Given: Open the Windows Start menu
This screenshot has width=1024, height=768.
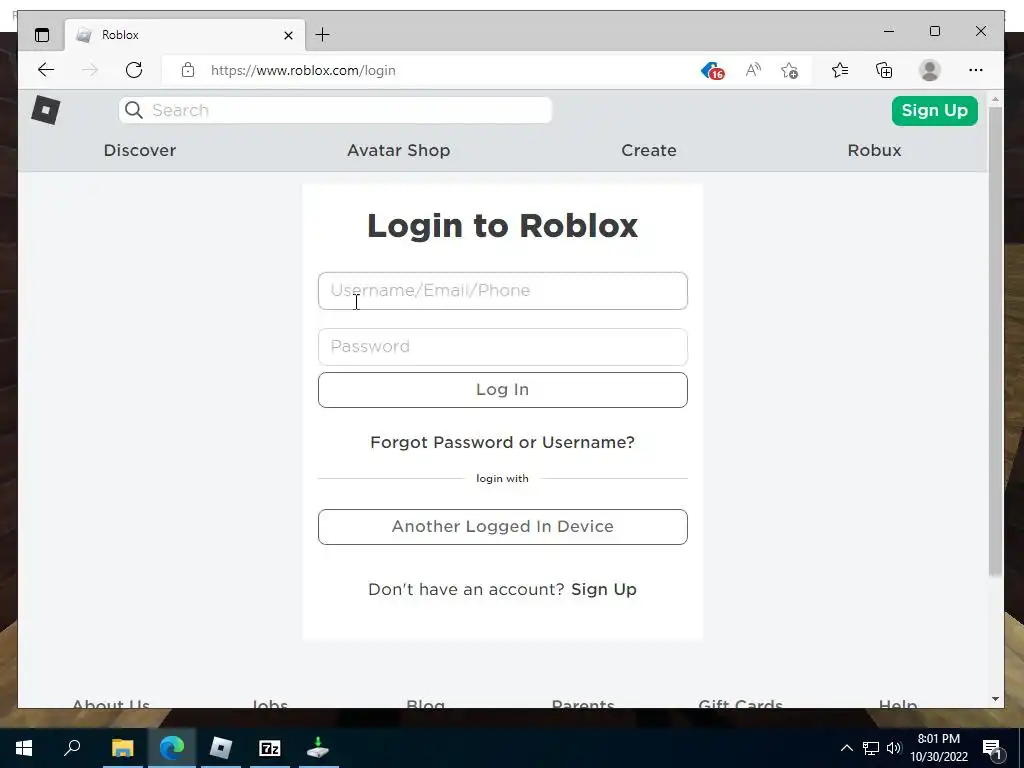Looking at the screenshot, I should click(24, 748).
